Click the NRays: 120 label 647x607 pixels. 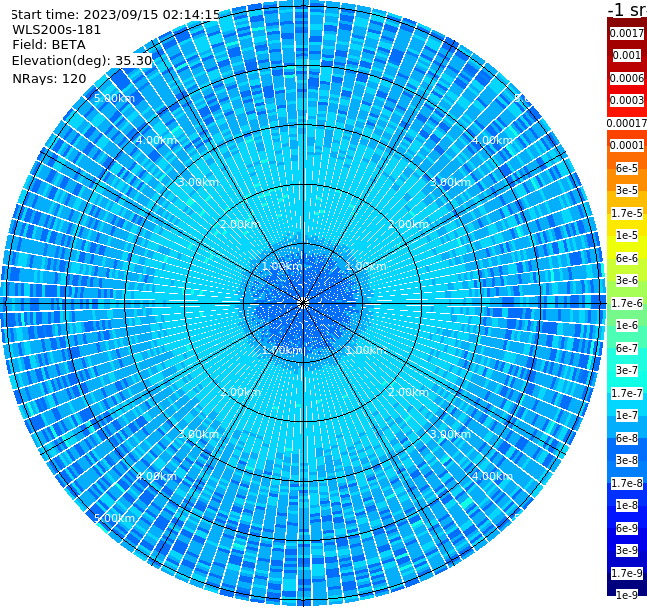coord(49,79)
